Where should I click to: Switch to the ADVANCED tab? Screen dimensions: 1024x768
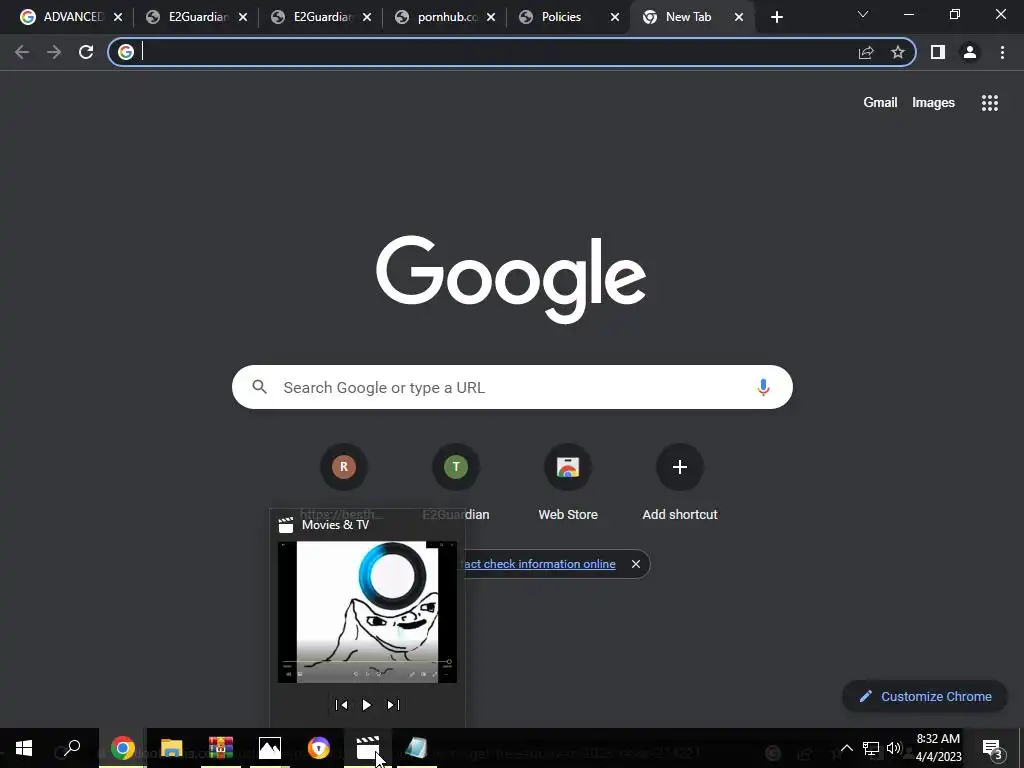[62, 17]
